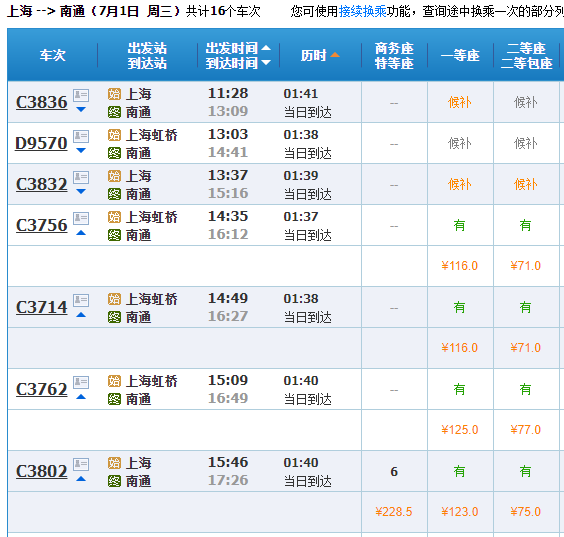Open train number link C3762
Viewport: 564px width, 537px height.
42,389
